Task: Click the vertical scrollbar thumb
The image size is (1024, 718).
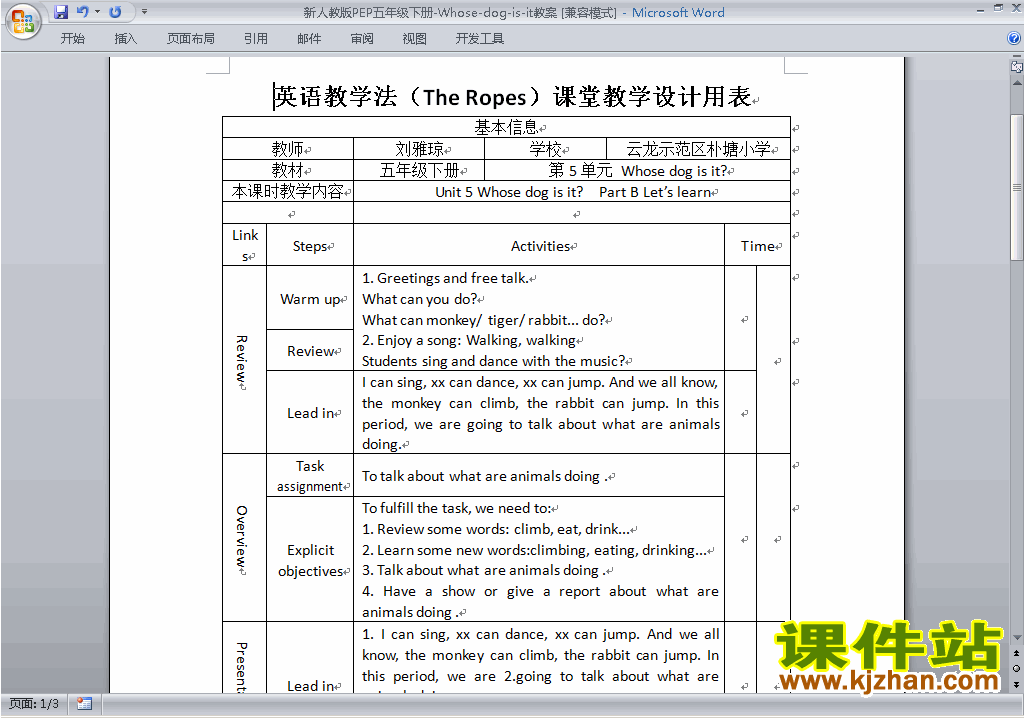Action: tap(1017, 187)
